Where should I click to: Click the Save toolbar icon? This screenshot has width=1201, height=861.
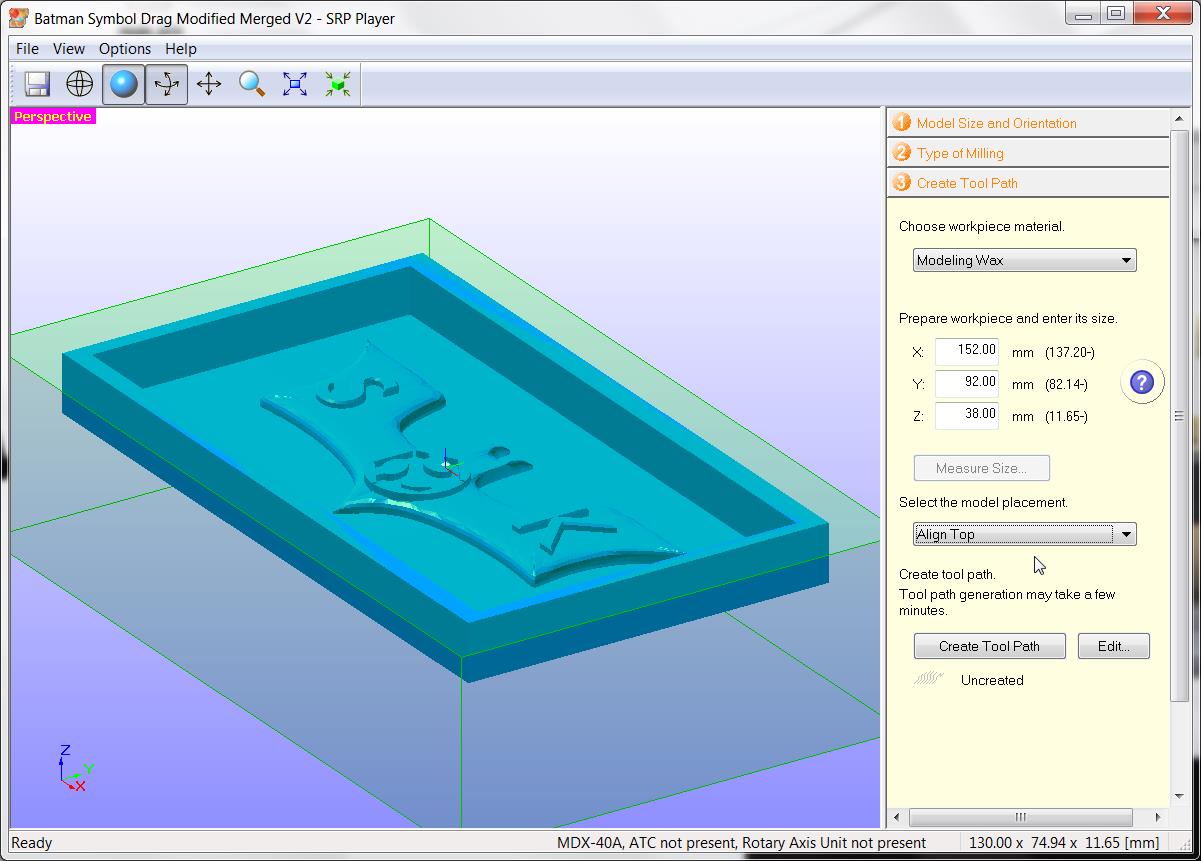coord(37,84)
